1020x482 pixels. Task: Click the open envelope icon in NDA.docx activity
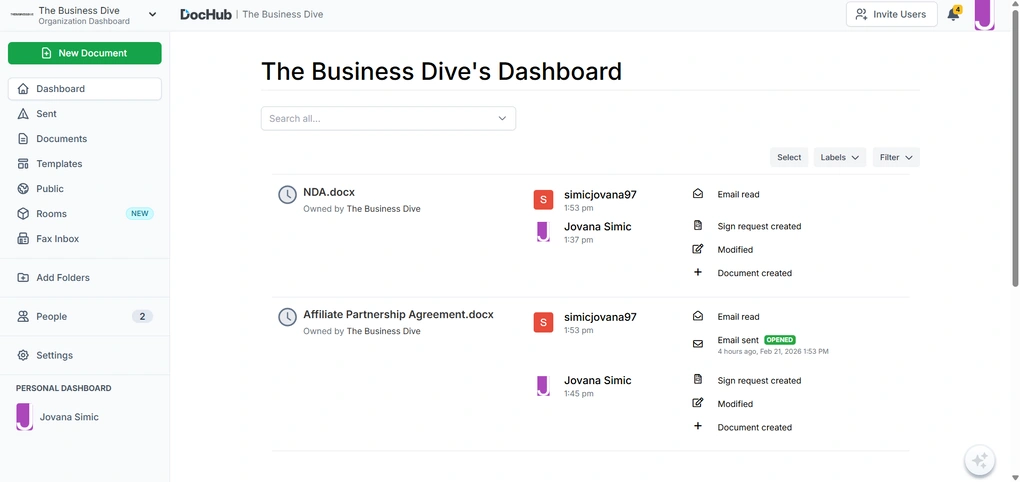tap(698, 194)
